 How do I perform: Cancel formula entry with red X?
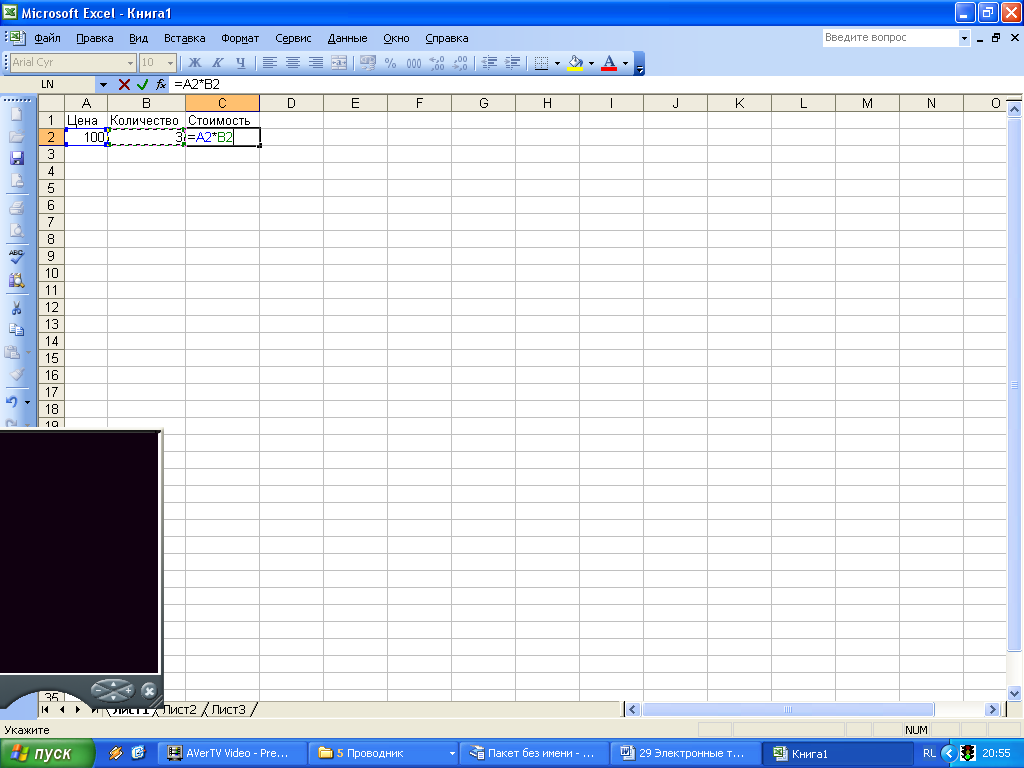point(124,85)
